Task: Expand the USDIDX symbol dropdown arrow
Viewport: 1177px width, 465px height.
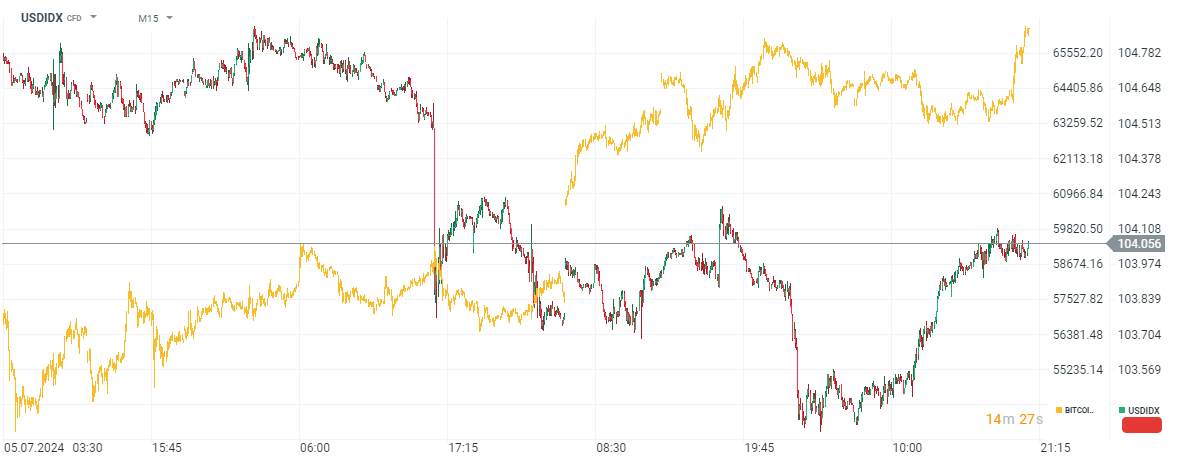Action: 93,18
